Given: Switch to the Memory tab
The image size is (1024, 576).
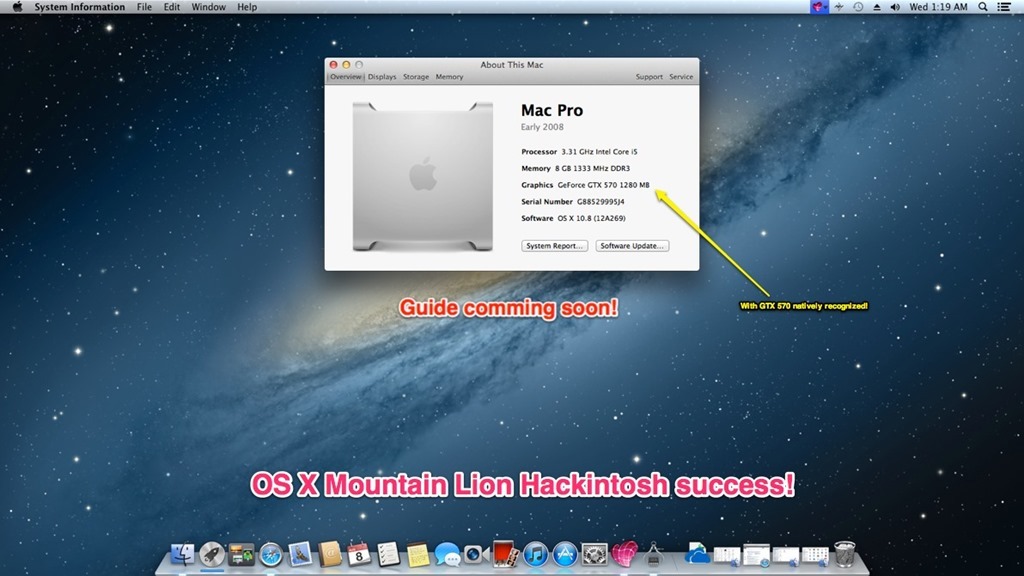Looking at the screenshot, I should point(449,76).
